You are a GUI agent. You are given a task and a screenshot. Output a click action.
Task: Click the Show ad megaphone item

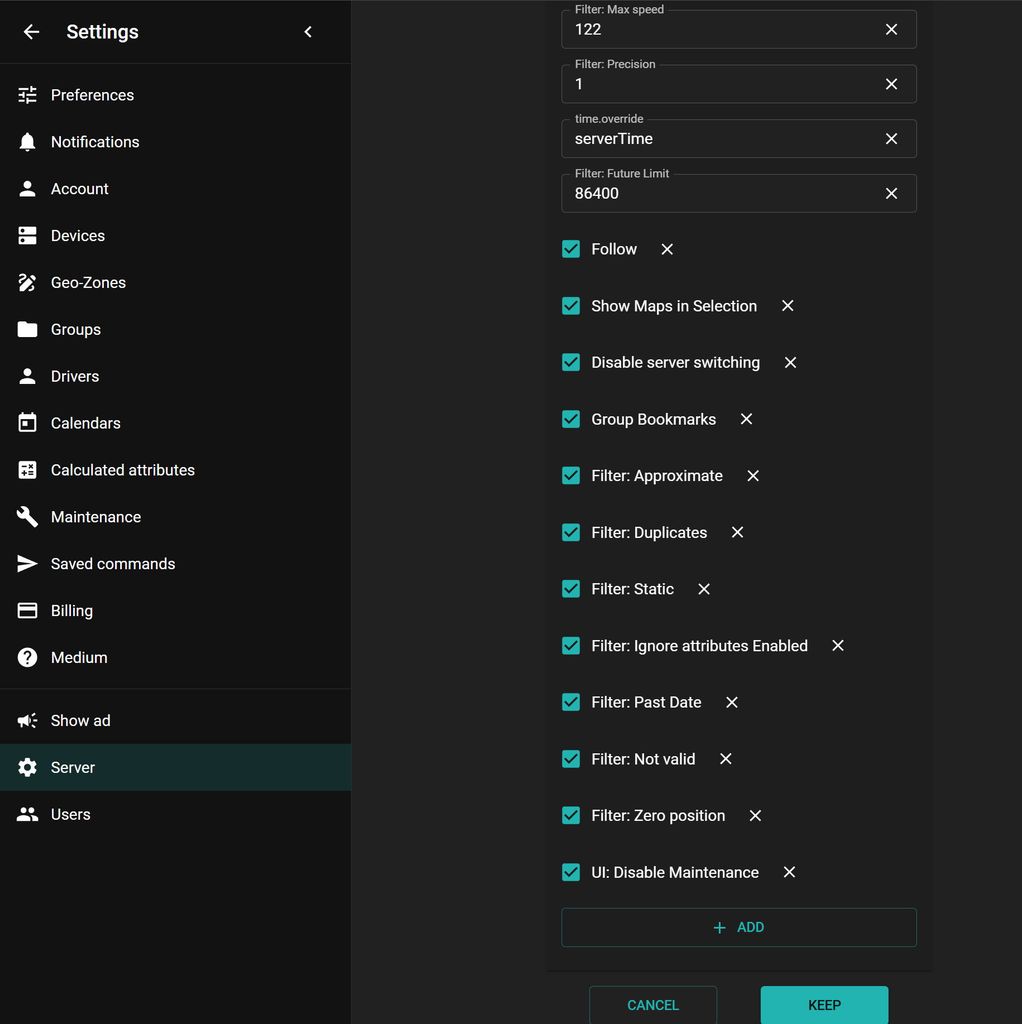pyautogui.click(x=175, y=720)
